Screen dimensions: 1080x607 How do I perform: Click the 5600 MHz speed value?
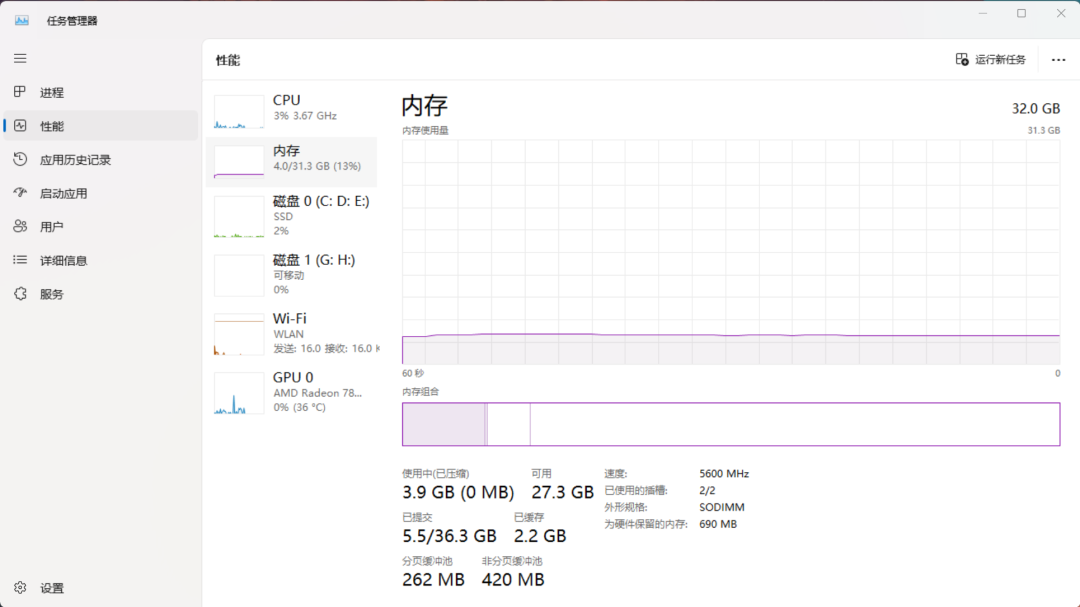(x=724, y=474)
